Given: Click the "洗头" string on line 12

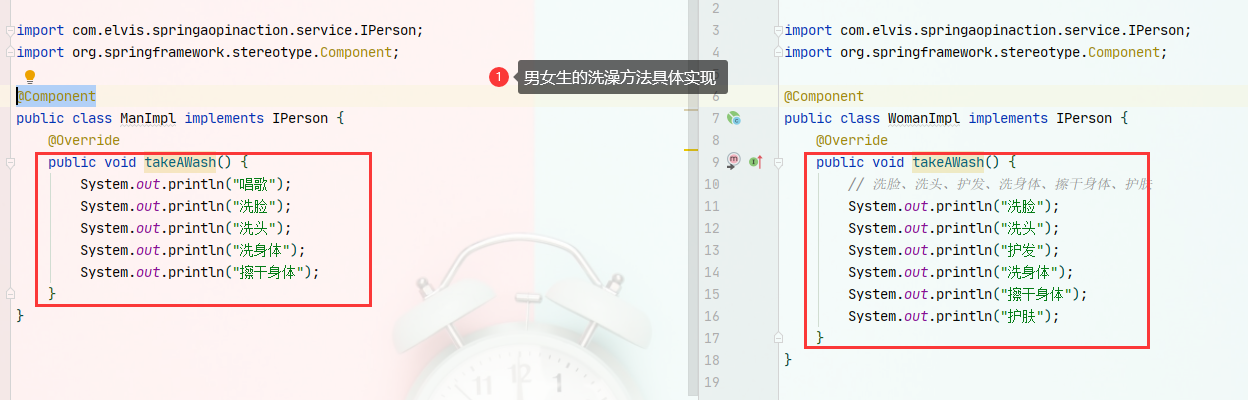Looking at the screenshot, I should coord(1021,228).
